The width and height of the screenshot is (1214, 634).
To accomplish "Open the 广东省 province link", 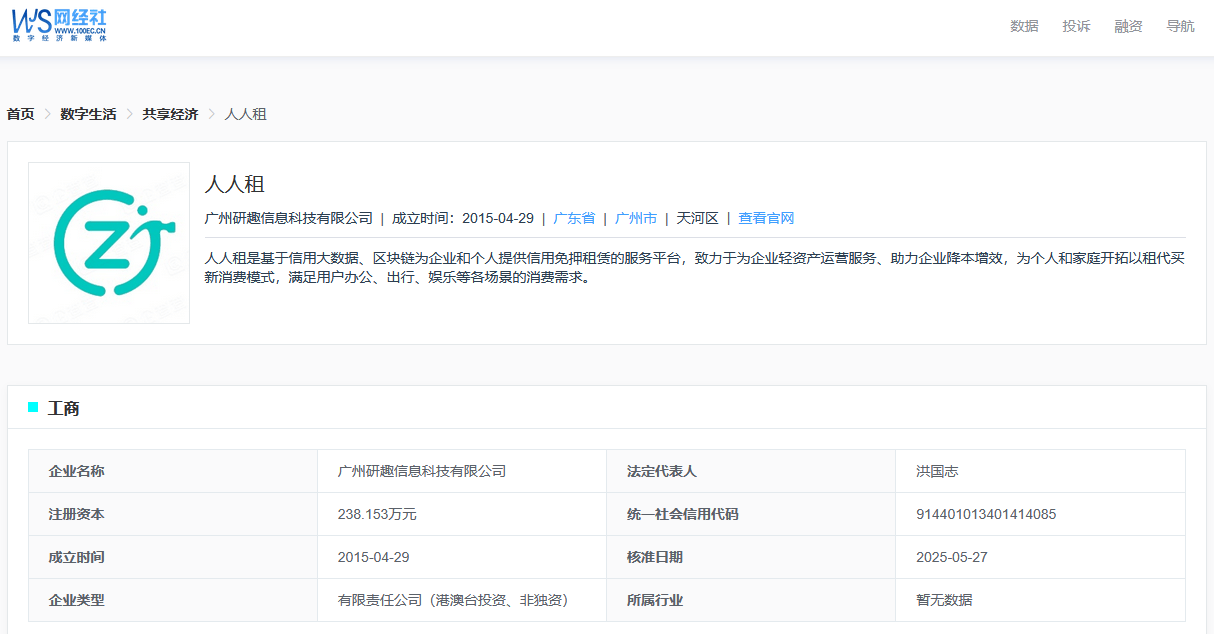I will coord(574,218).
